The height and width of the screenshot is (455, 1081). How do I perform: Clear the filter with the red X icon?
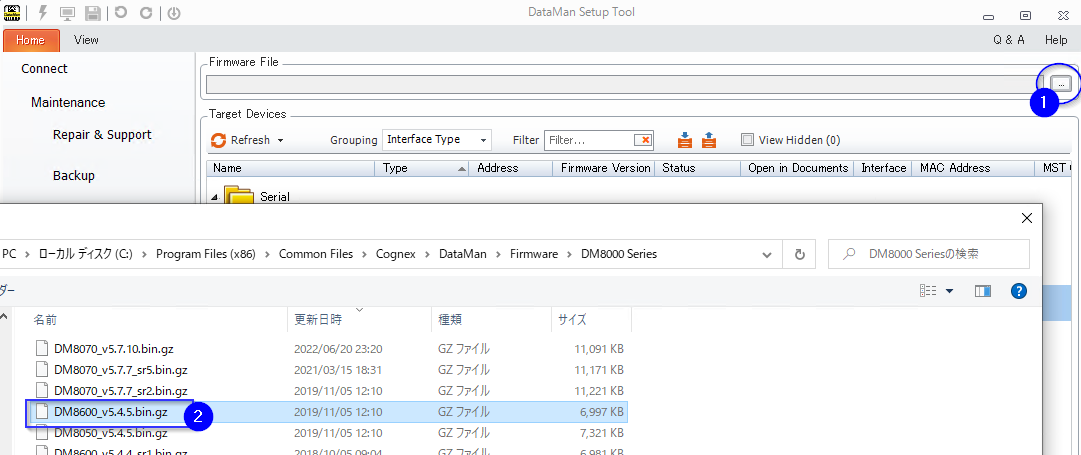click(643, 140)
